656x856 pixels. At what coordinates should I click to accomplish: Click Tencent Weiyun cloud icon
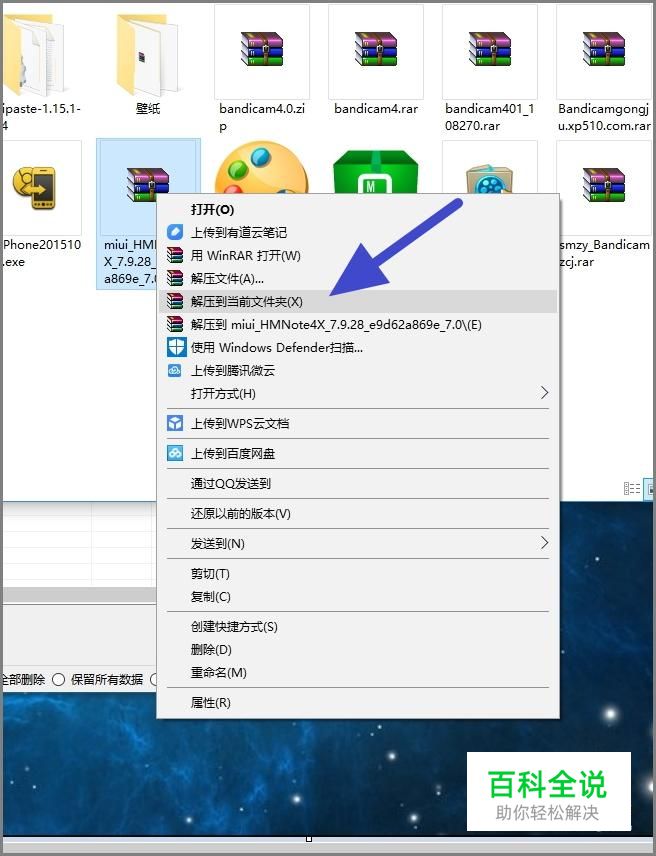pyautogui.click(x=175, y=370)
